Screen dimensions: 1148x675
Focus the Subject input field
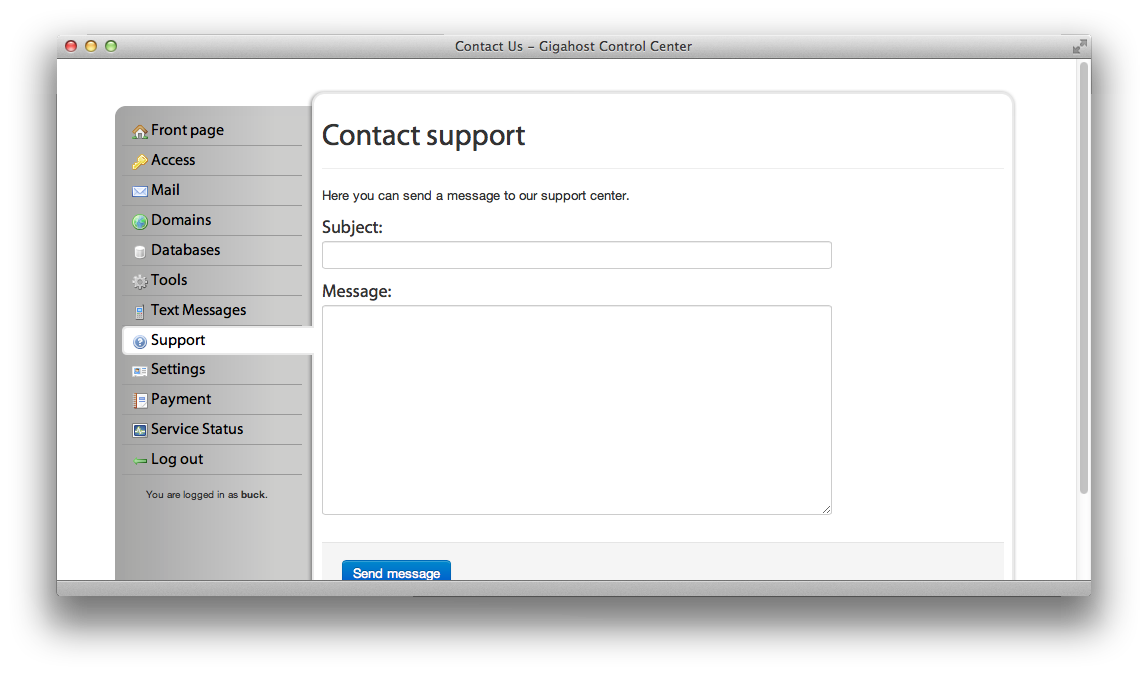coord(577,255)
